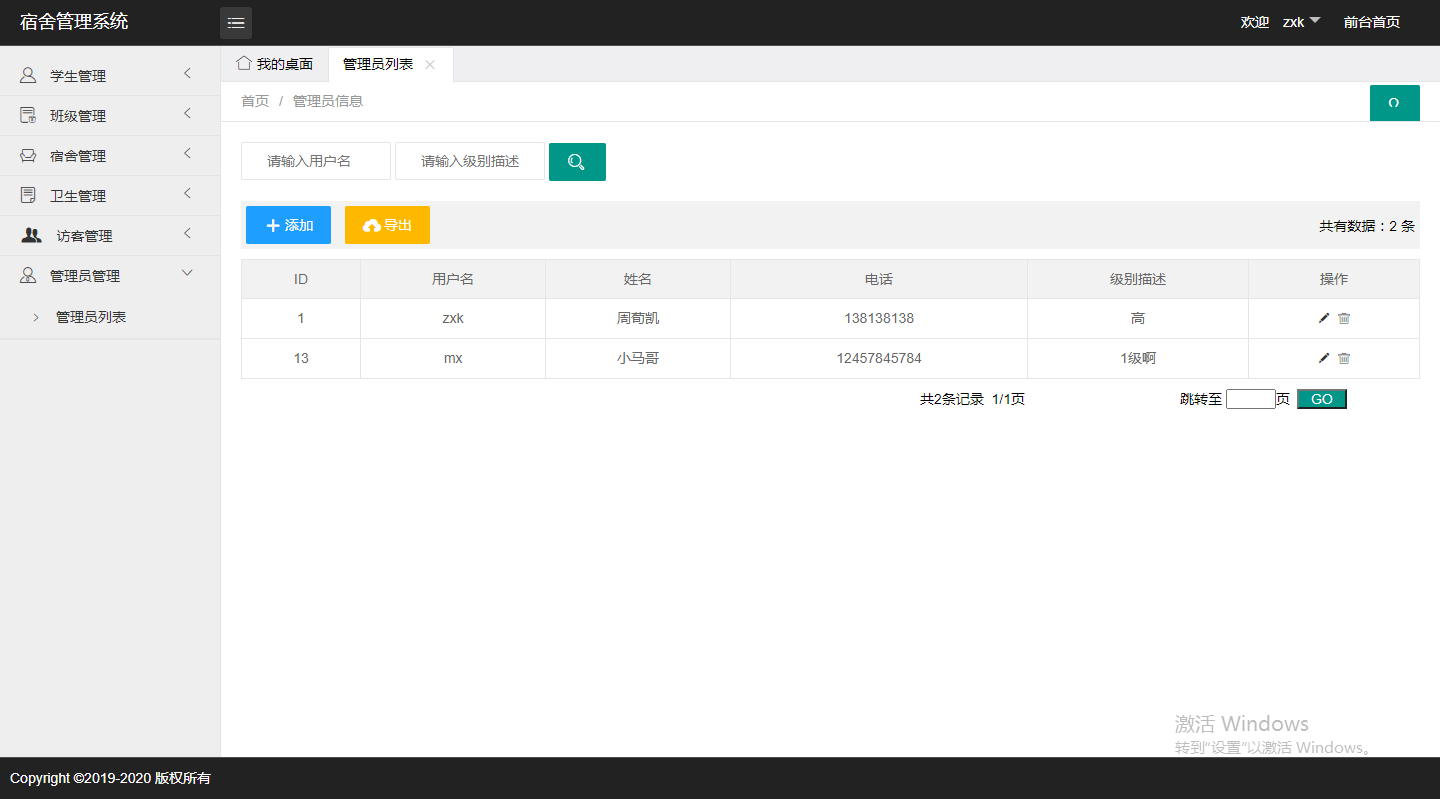This screenshot has width=1440, height=799.
Task: Collapse the 管理员管理 menu chevron
Action: 187,273
